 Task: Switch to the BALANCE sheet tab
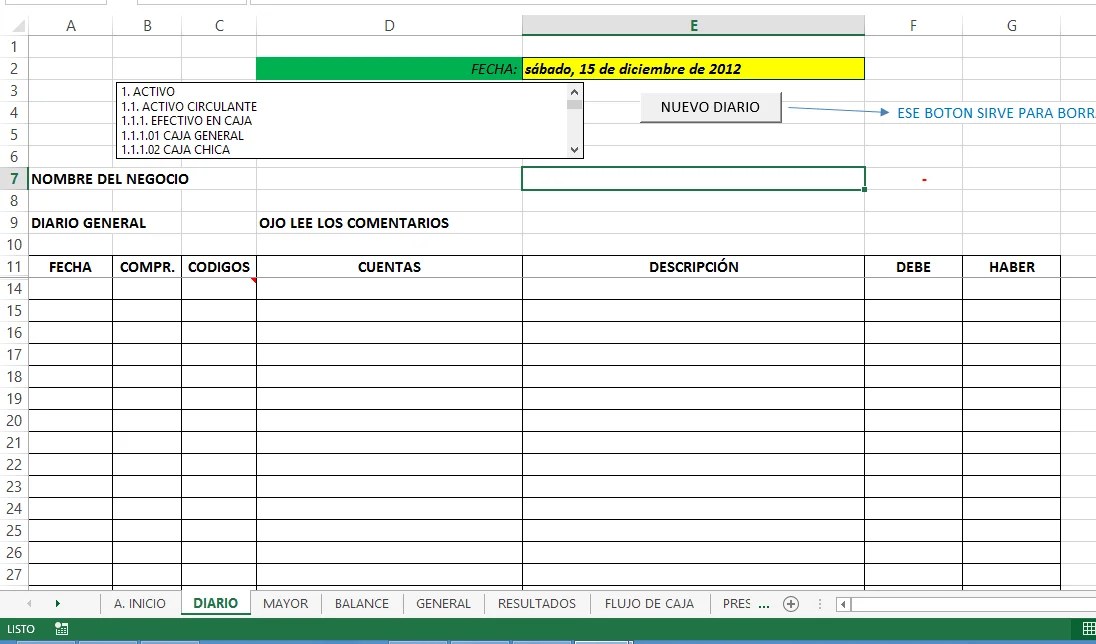pyautogui.click(x=361, y=603)
